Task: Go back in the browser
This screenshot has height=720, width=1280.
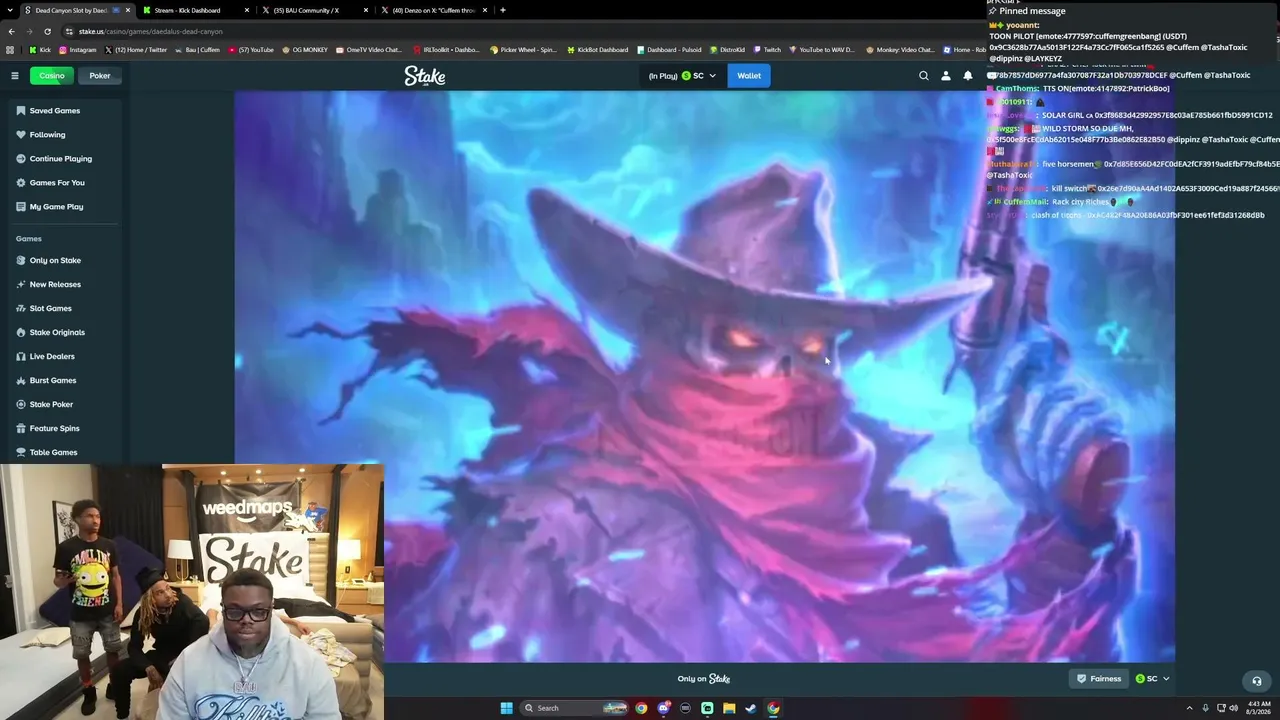Action: pos(12,31)
